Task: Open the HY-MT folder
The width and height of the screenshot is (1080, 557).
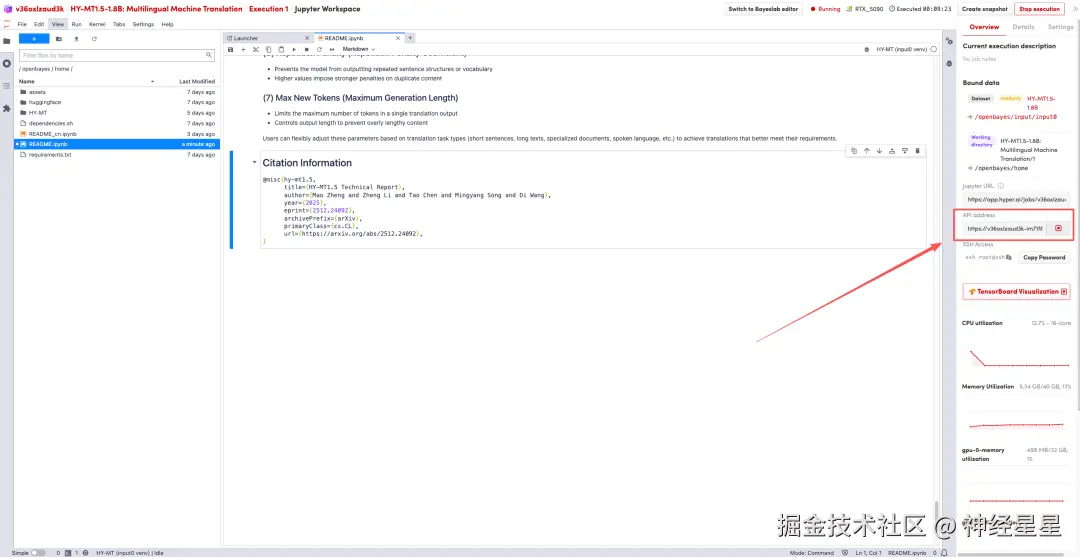Action: coord(38,113)
